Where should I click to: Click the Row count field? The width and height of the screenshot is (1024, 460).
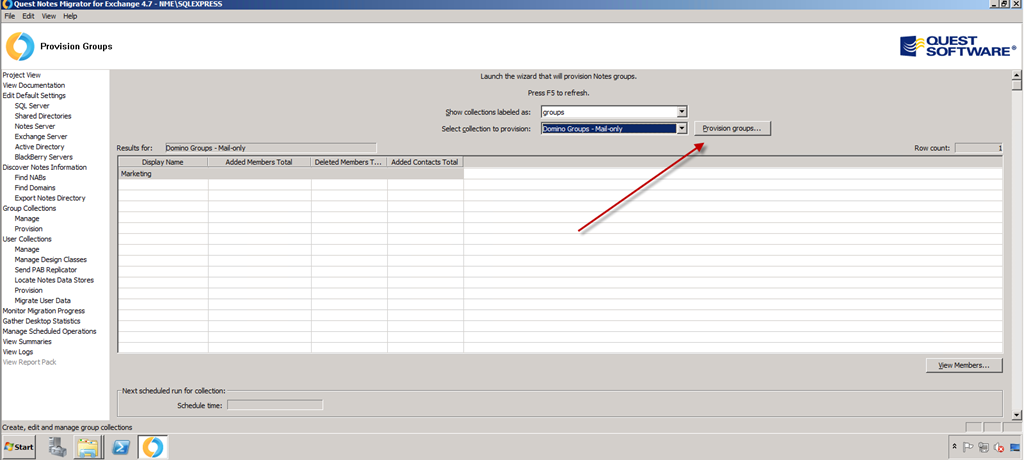click(x=978, y=148)
